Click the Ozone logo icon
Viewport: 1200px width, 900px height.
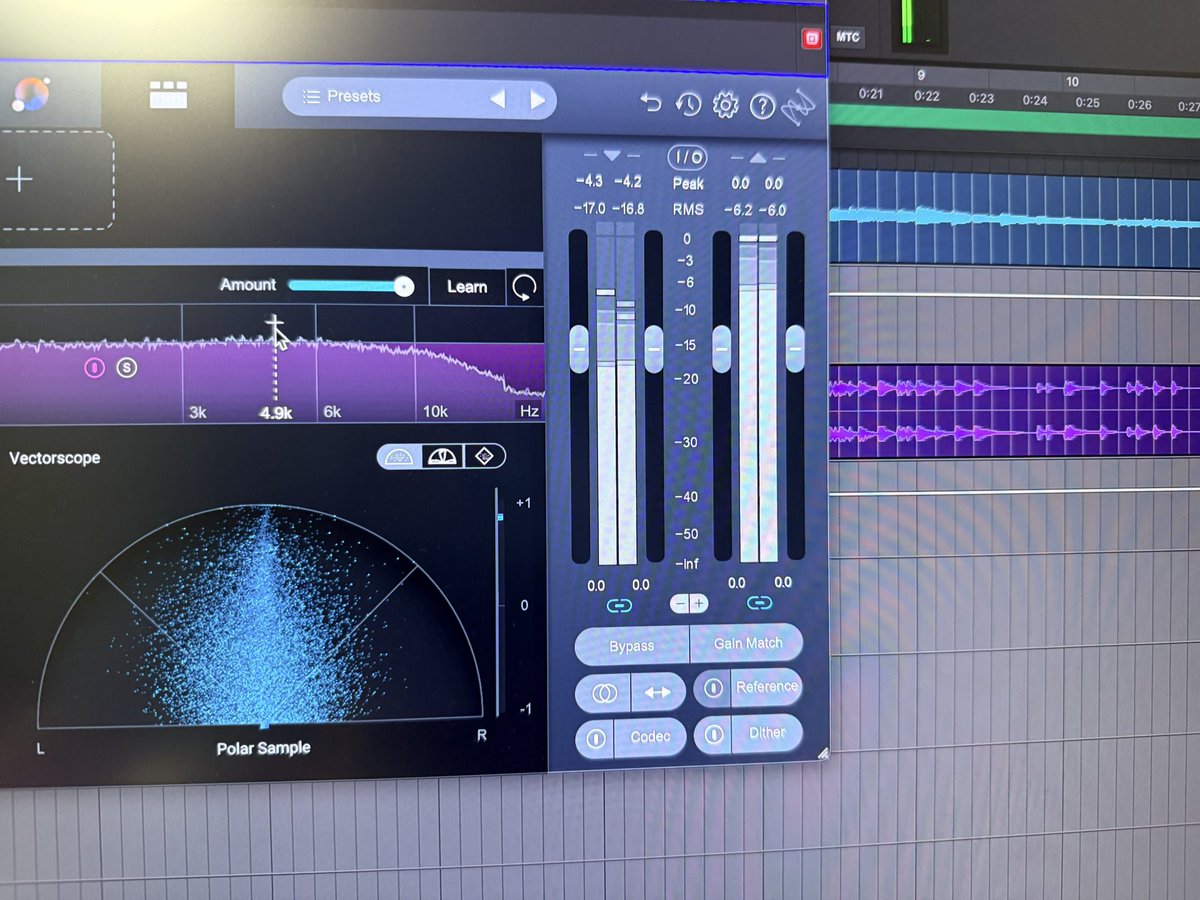tap(30, 95)
